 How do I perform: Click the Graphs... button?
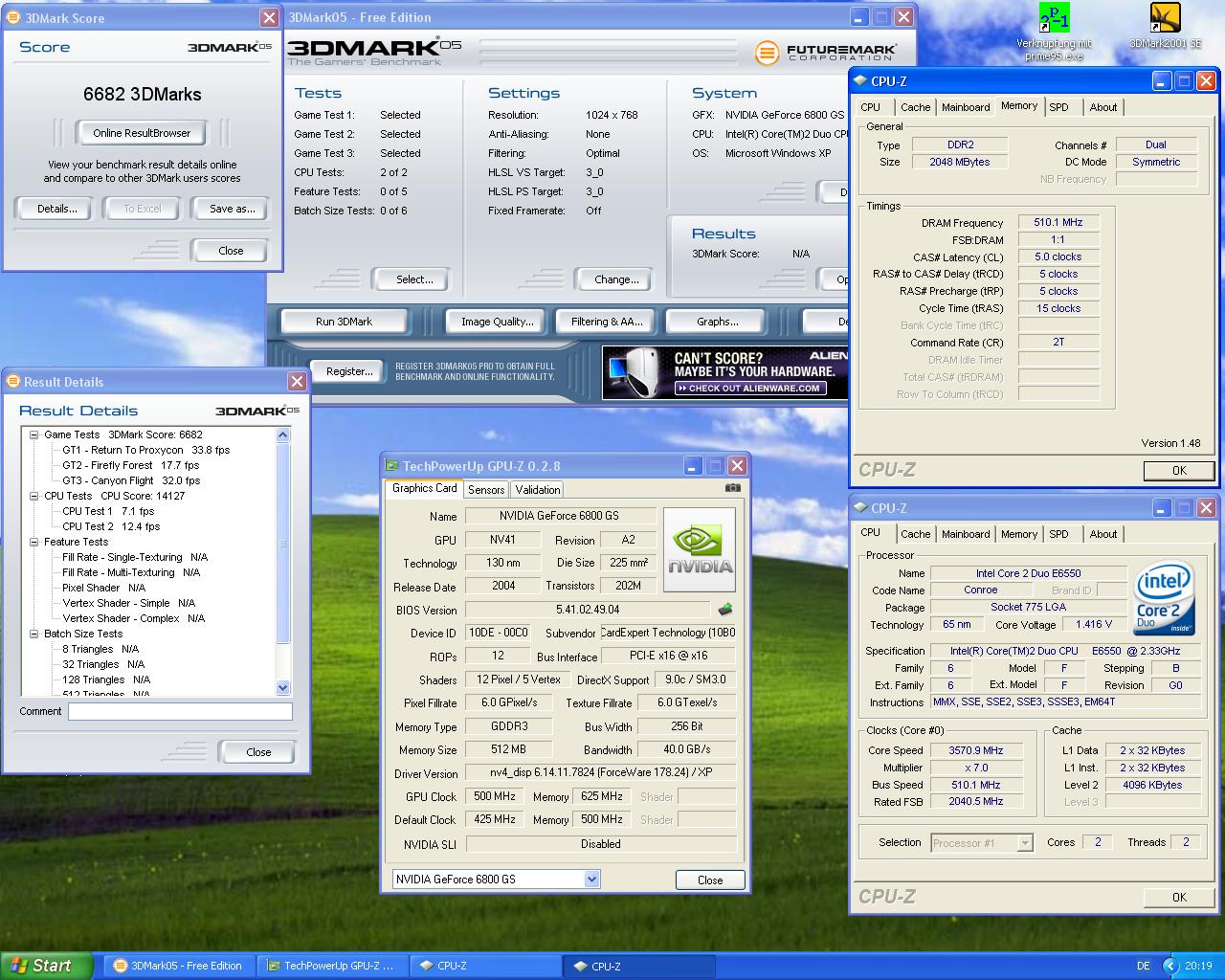(718, 322)
